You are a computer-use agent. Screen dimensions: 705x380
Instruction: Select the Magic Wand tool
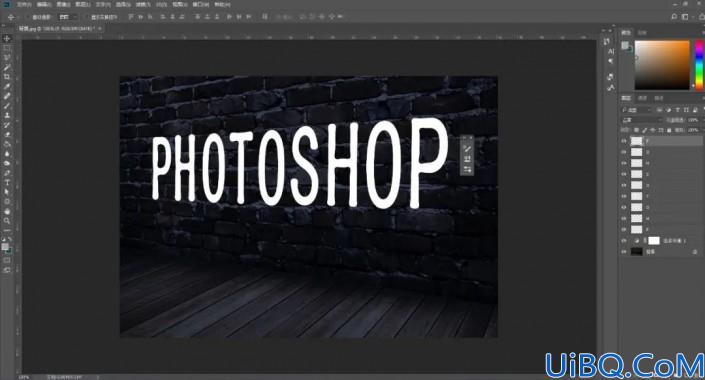[7, 67]
